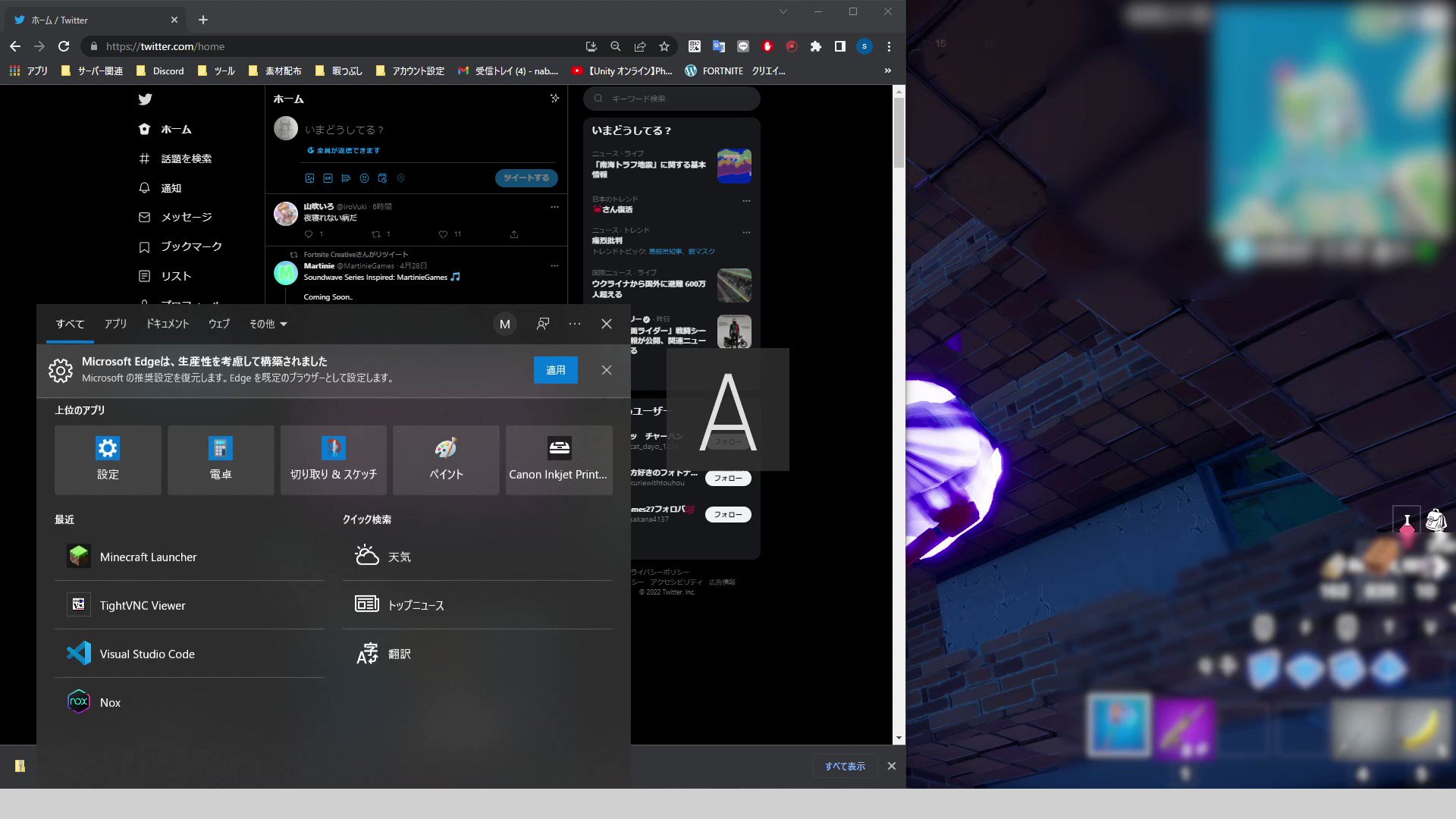Click the Chrome address bar URL
1456x819 pixels.
[x=165, y=46]
